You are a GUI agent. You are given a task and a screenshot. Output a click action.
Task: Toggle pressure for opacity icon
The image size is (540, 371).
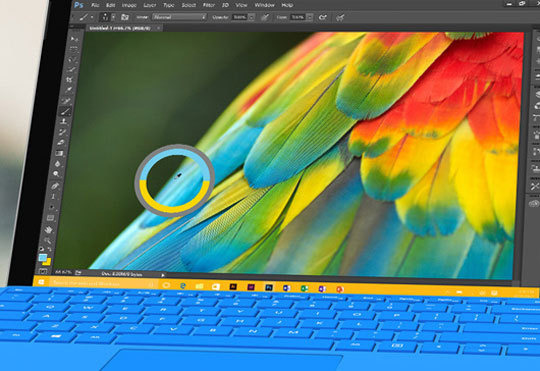[x=265, y=17]
